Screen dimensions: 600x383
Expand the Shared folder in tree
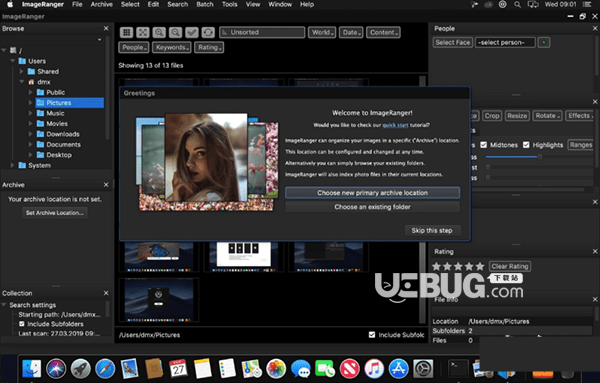coord(21,72)
